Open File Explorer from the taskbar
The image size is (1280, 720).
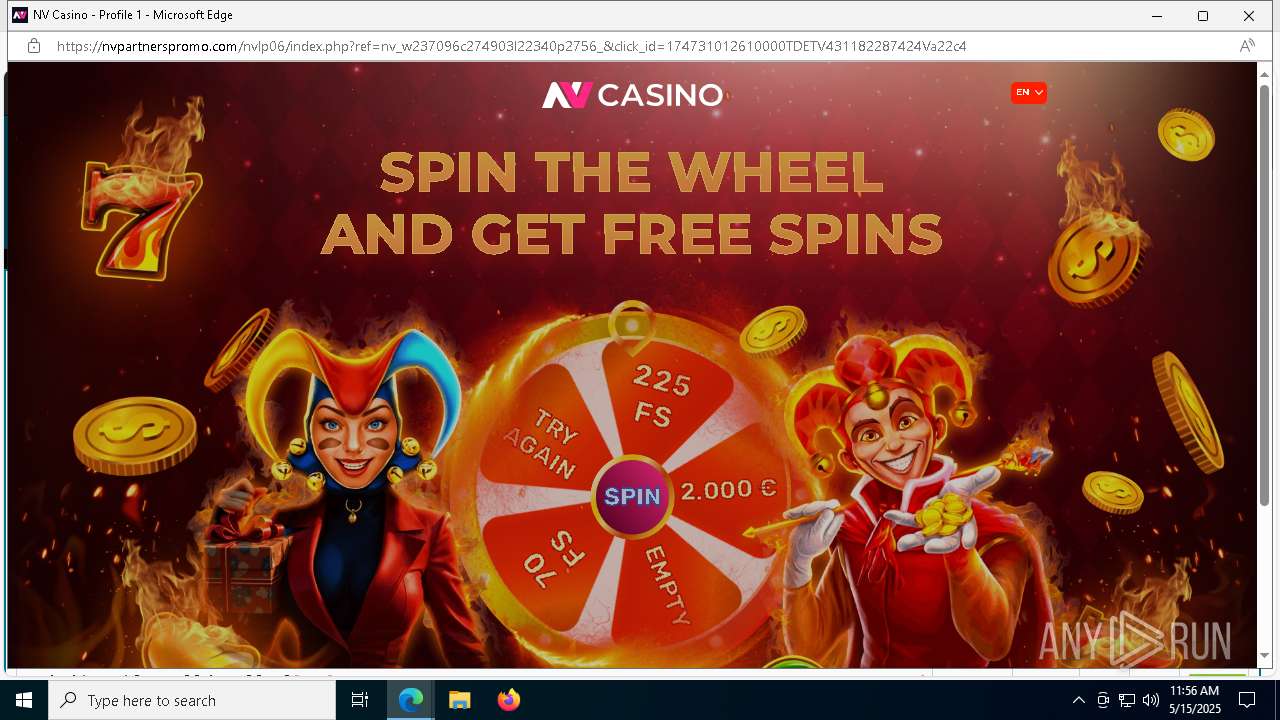pos(459,700)
